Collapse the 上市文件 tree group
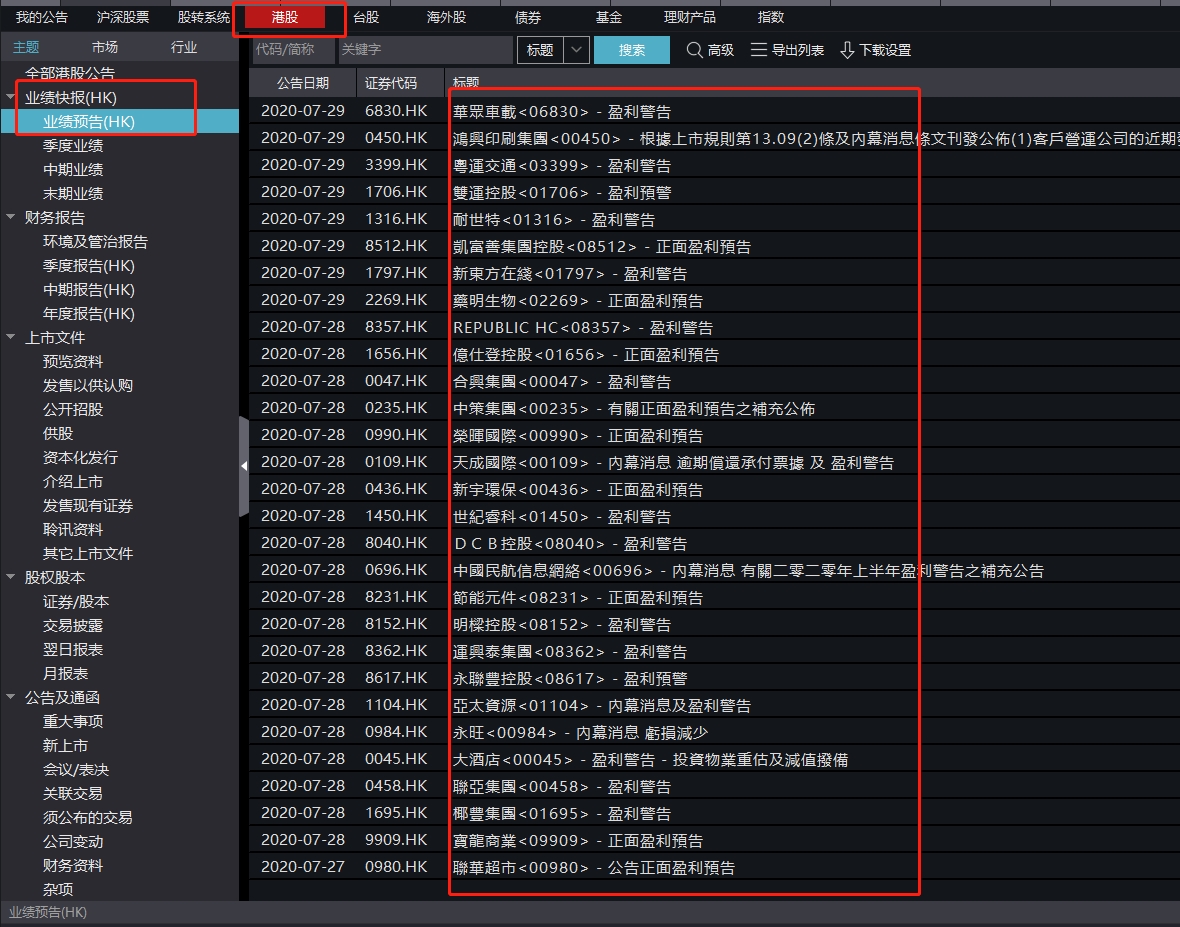This screenshot has width=1180, height=927. [11, 337]
